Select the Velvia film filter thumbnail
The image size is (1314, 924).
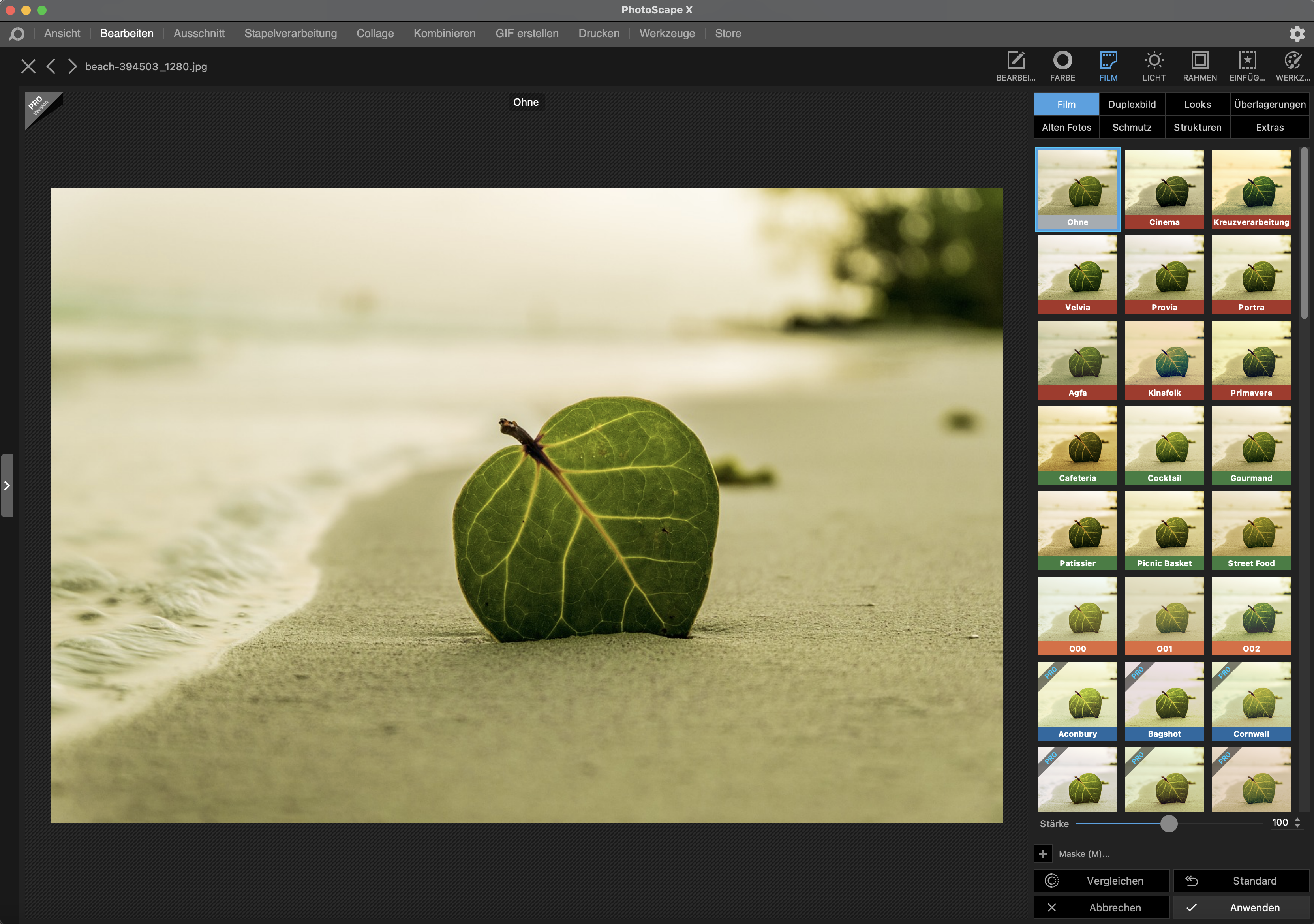[x=1077, y=275]
